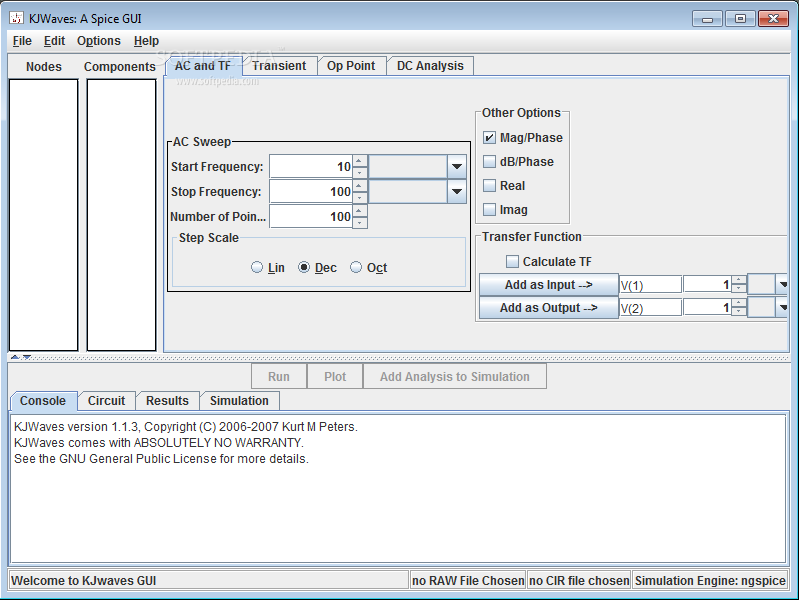Screen dimensions: 799x600
Task: Check the Calculate TF checkbox
Action: (512, 262)
